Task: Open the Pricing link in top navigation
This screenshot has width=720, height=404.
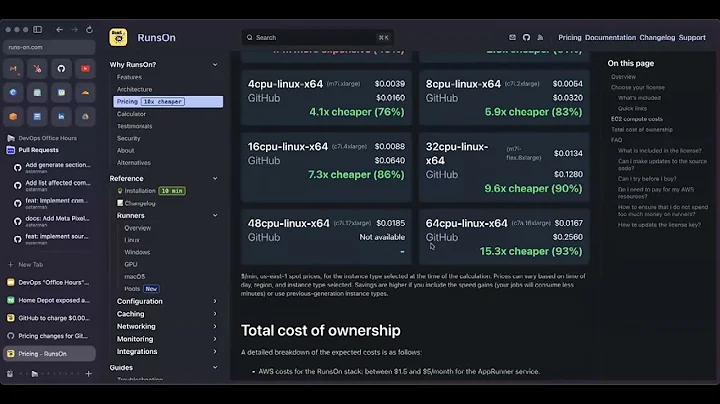Action: (x=569, y=38)
